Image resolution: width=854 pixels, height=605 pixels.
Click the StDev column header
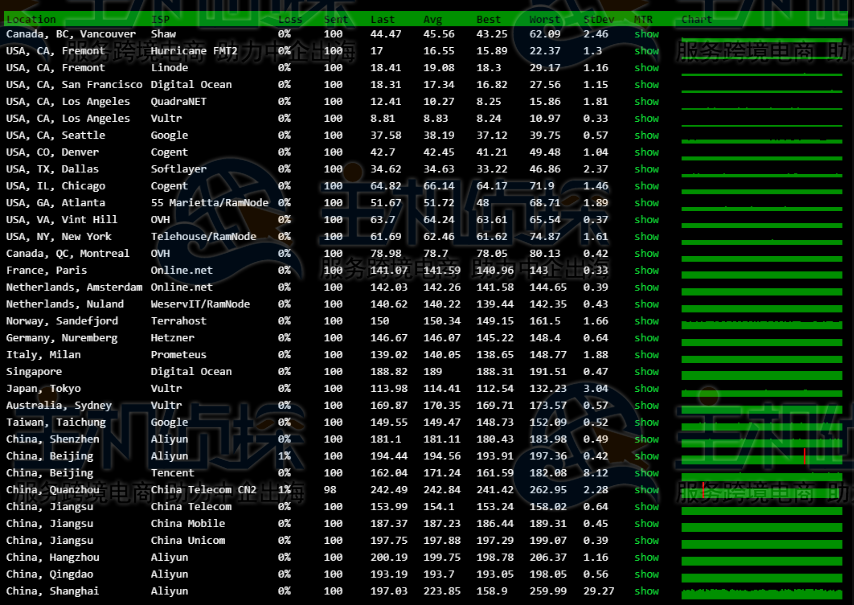click(598, 19)
